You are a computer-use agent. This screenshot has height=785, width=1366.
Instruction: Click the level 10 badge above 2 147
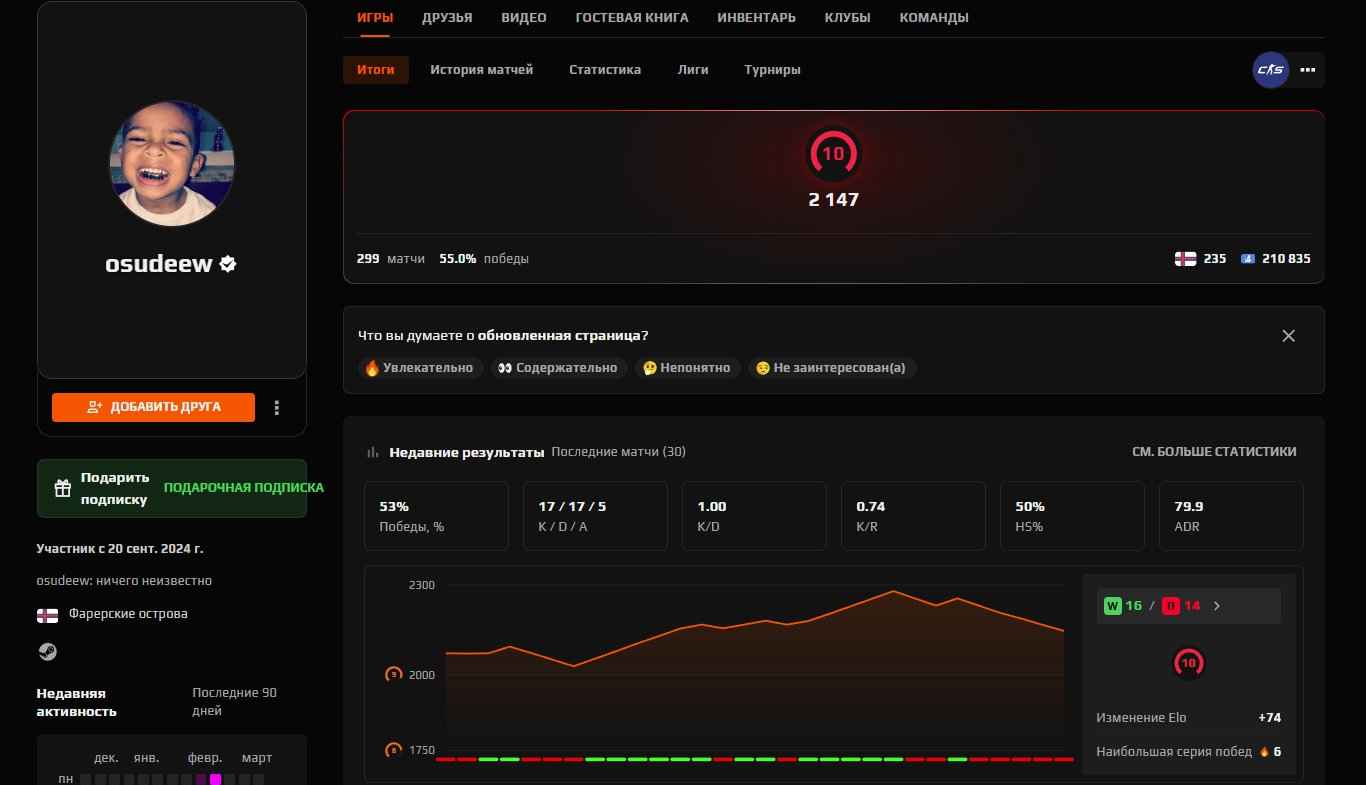tap(833, 154)
